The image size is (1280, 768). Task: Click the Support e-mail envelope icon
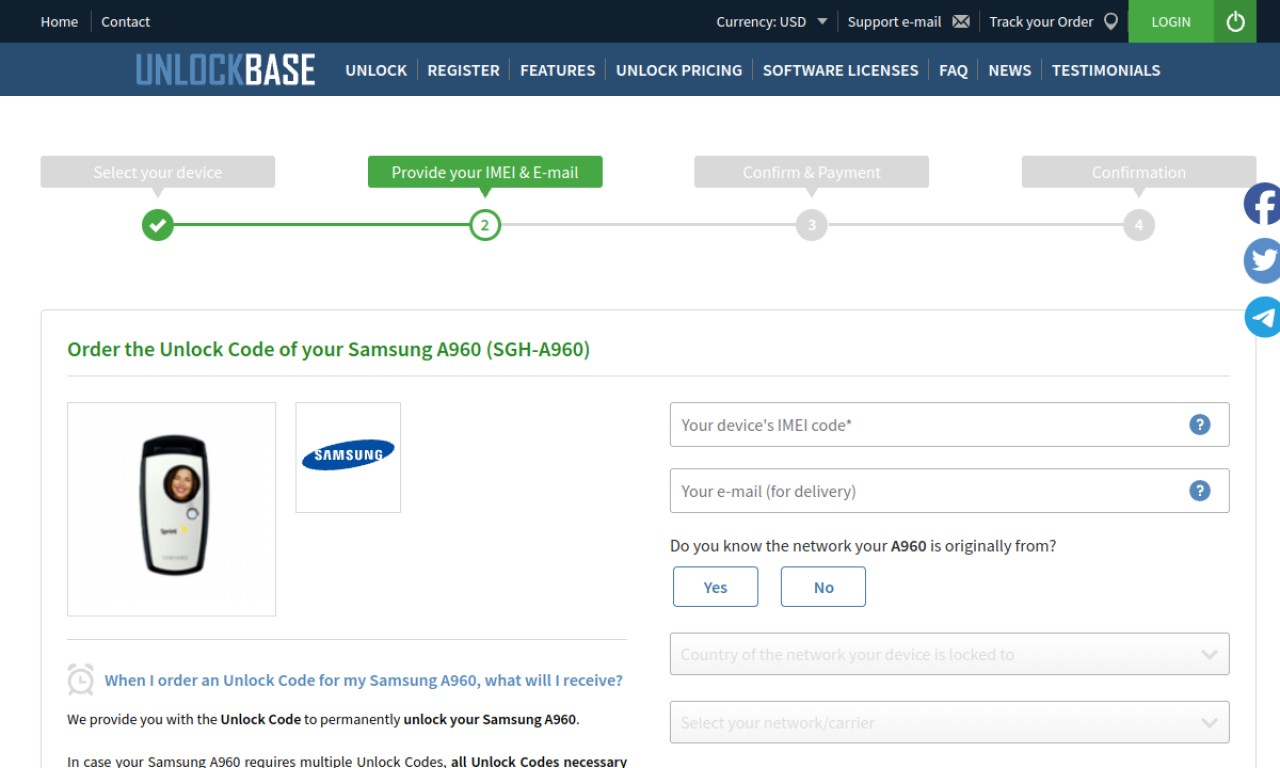point(961,21)
